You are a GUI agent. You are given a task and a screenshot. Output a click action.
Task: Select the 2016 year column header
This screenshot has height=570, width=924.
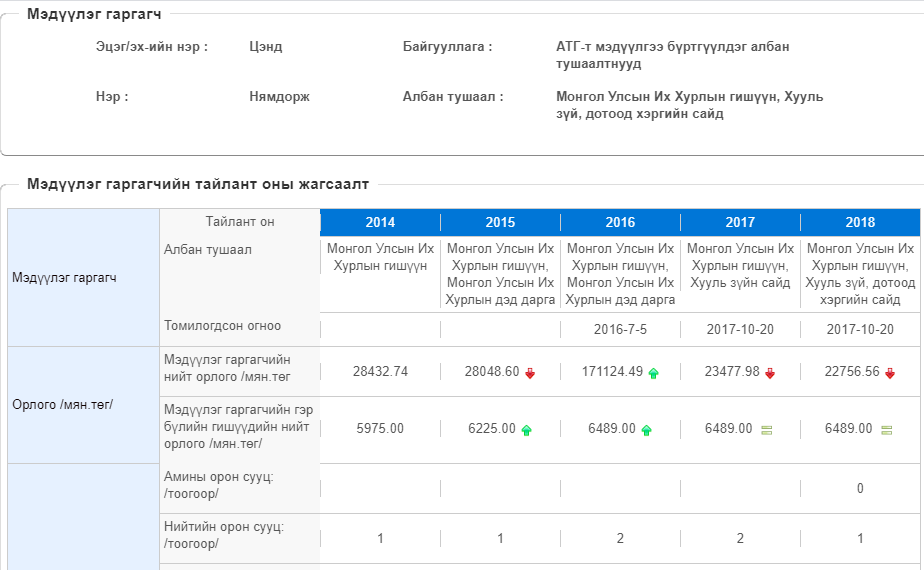[x=620, y=222]
